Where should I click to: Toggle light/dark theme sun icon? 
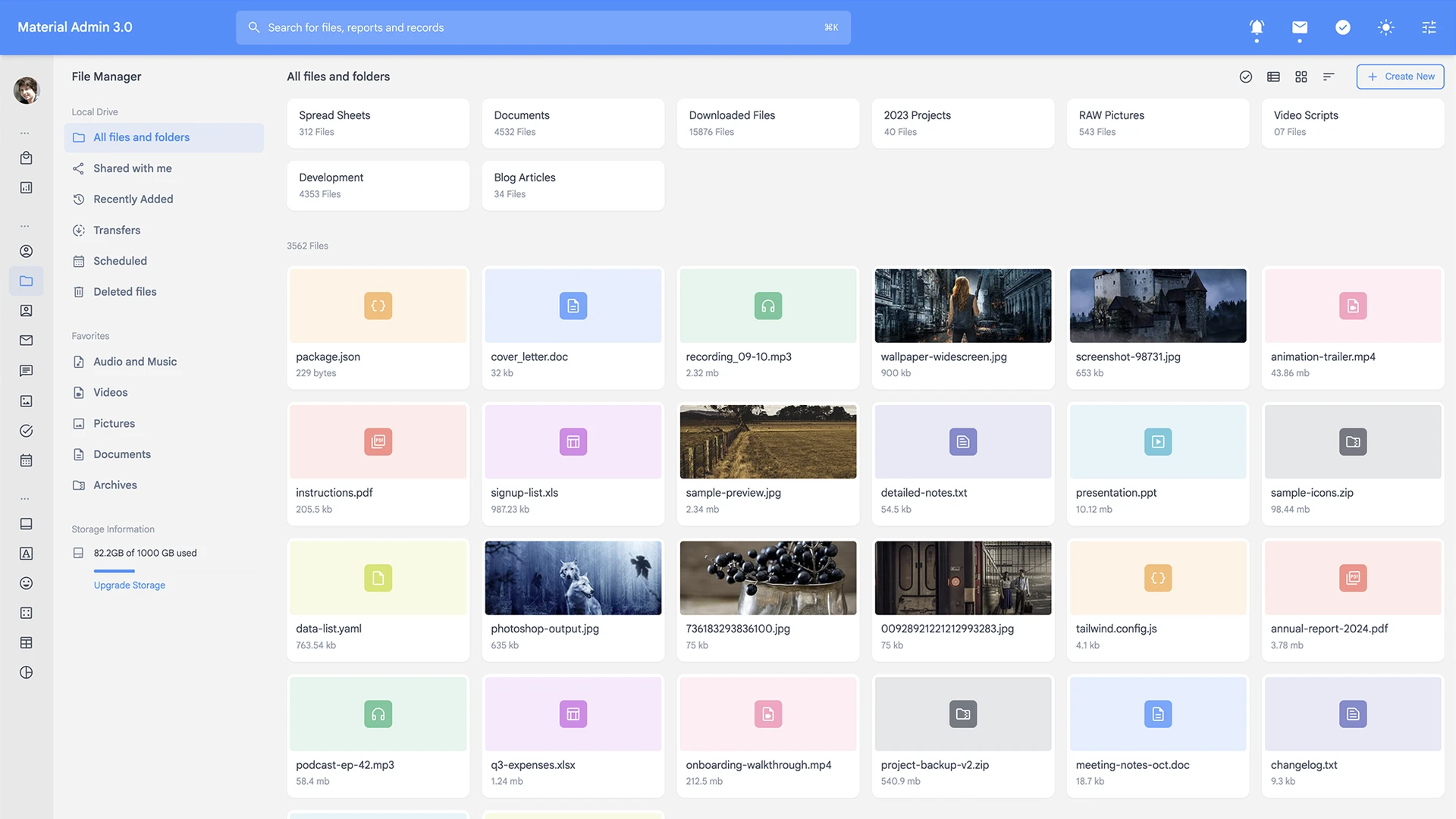pos(1386,27)
